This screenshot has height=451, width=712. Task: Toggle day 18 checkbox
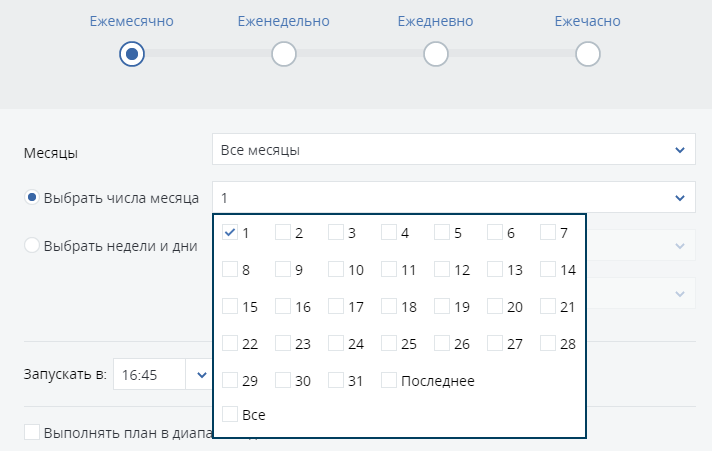point(389,307)
